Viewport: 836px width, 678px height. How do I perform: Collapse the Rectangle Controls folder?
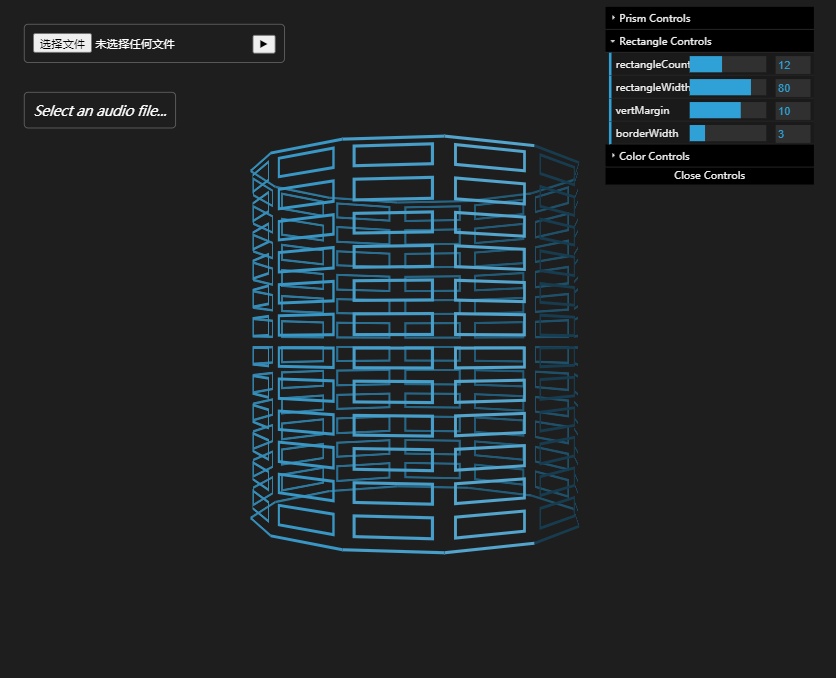coord(665,41)
